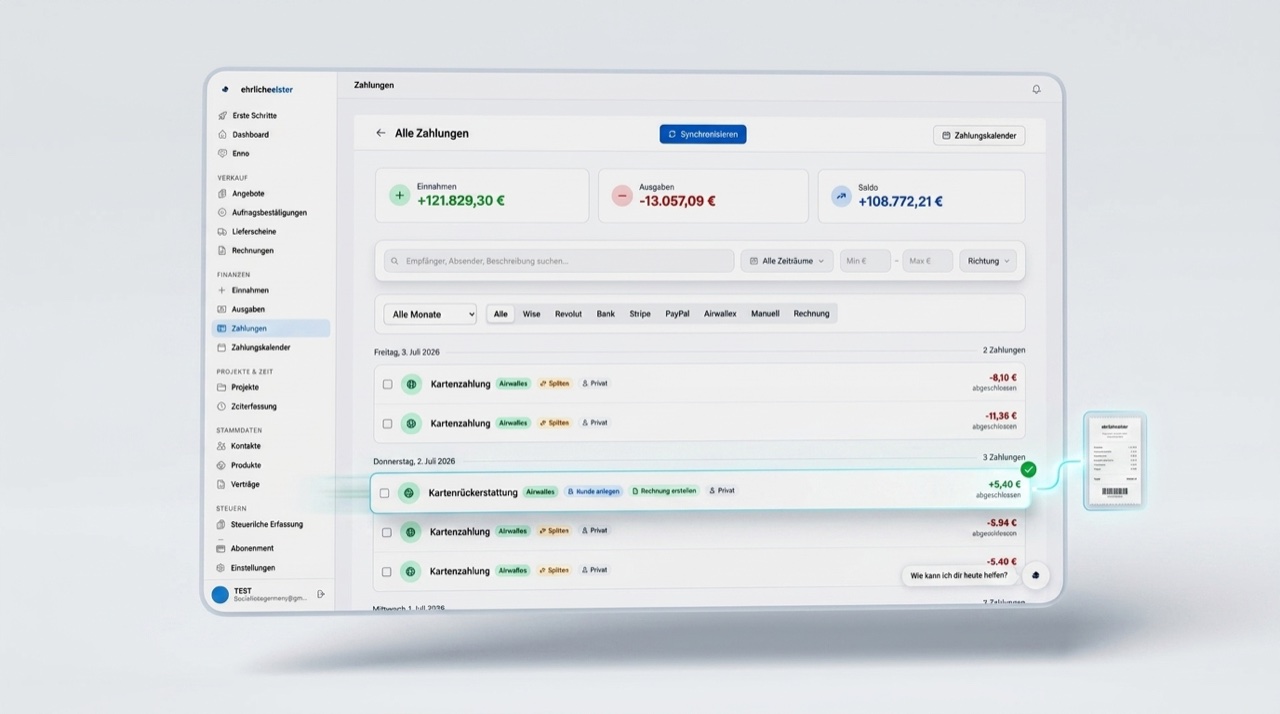1280x714 pixels.
Task: Click the truck icon for Lieferscheine
Action: point(222,231)
